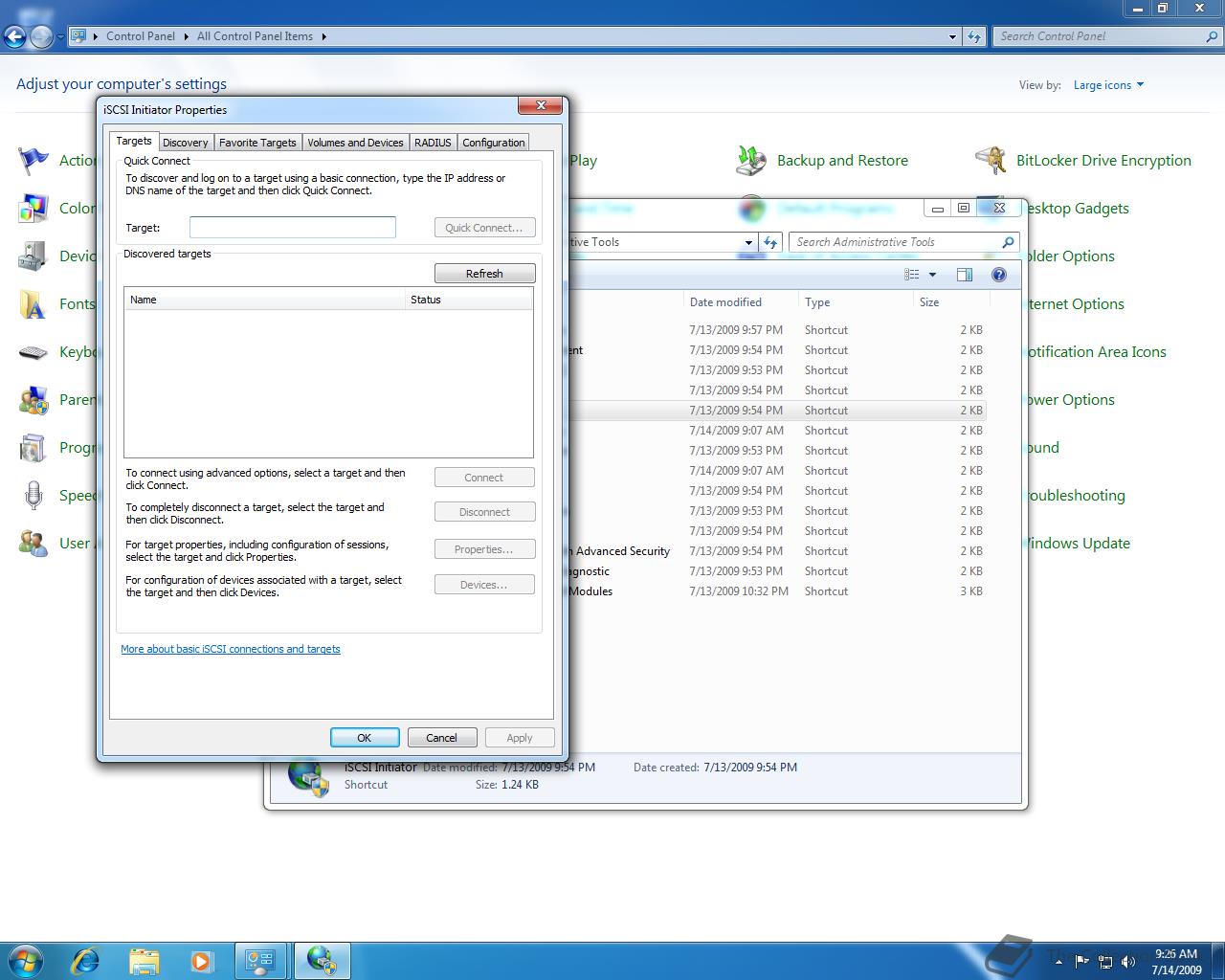
Task: Sort discovered targets by Status column
Action: [468, 300]
